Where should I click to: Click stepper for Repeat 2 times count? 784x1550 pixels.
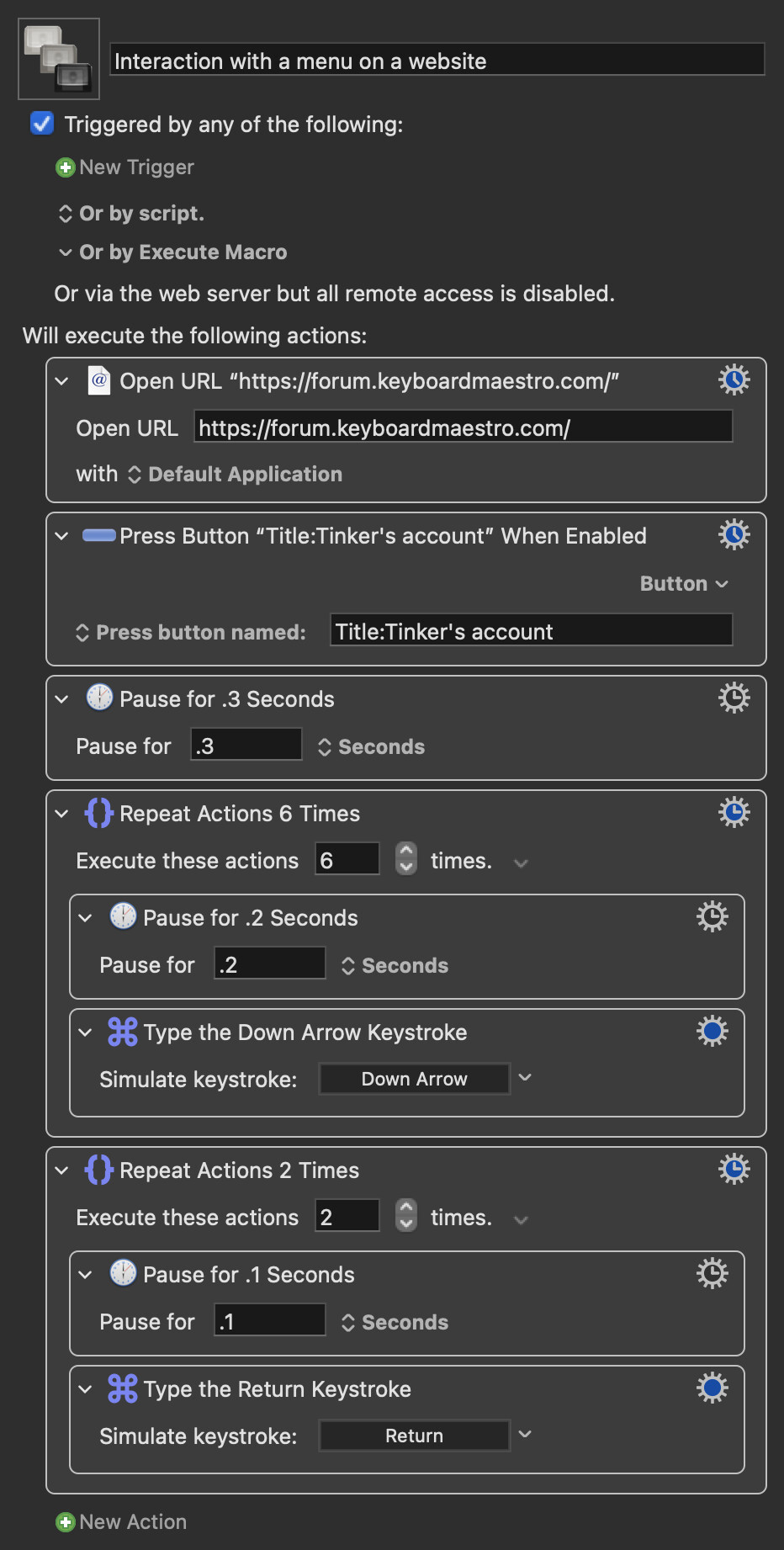tap(406, 1216)
